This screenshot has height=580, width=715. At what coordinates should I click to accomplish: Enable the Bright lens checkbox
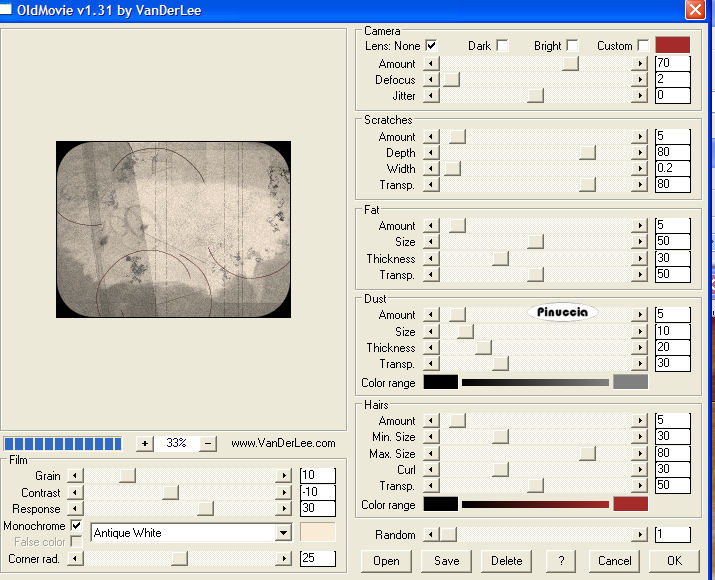pyautogui.click(x=572, y=46)
